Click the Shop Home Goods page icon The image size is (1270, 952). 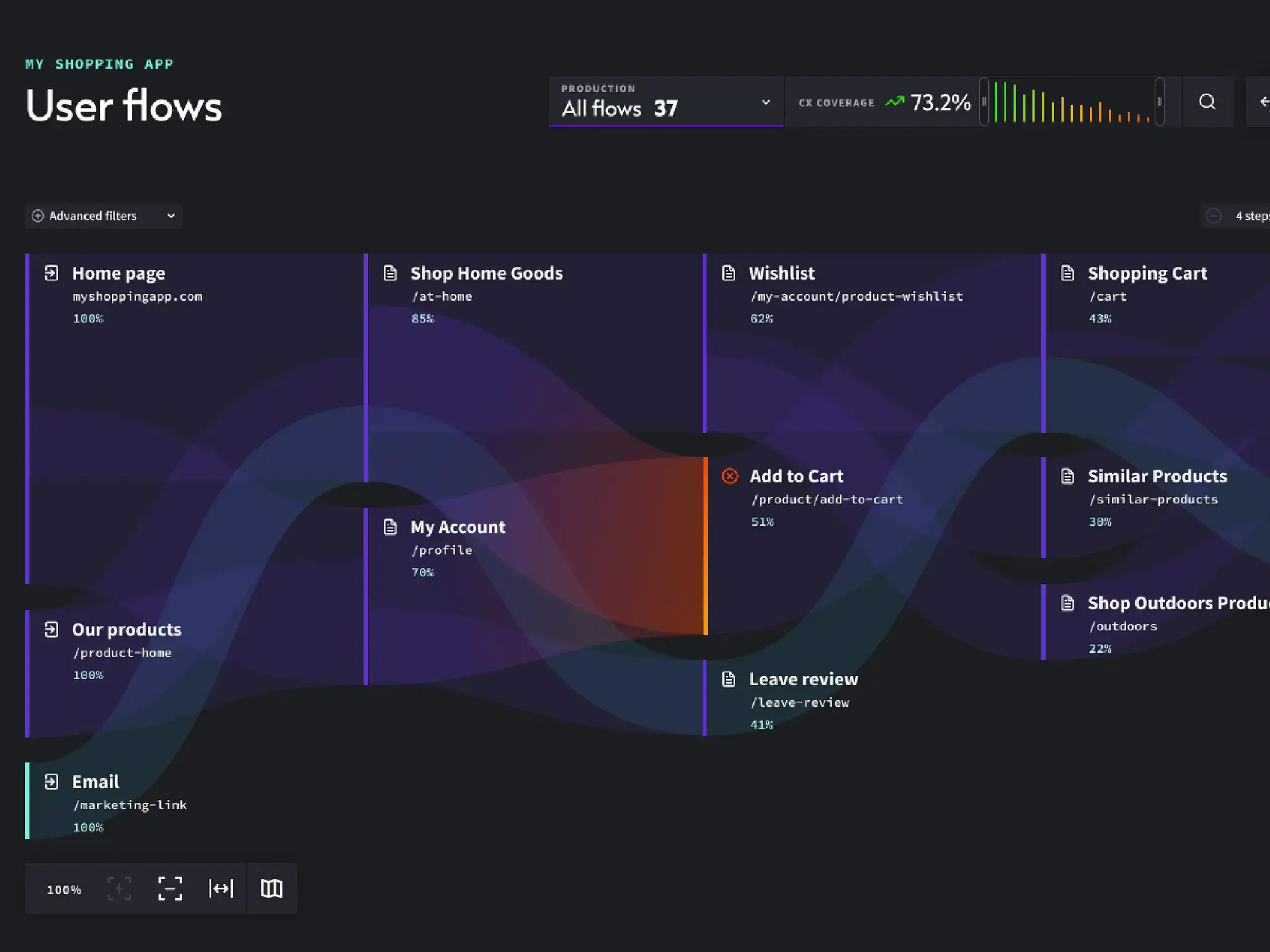390,273
